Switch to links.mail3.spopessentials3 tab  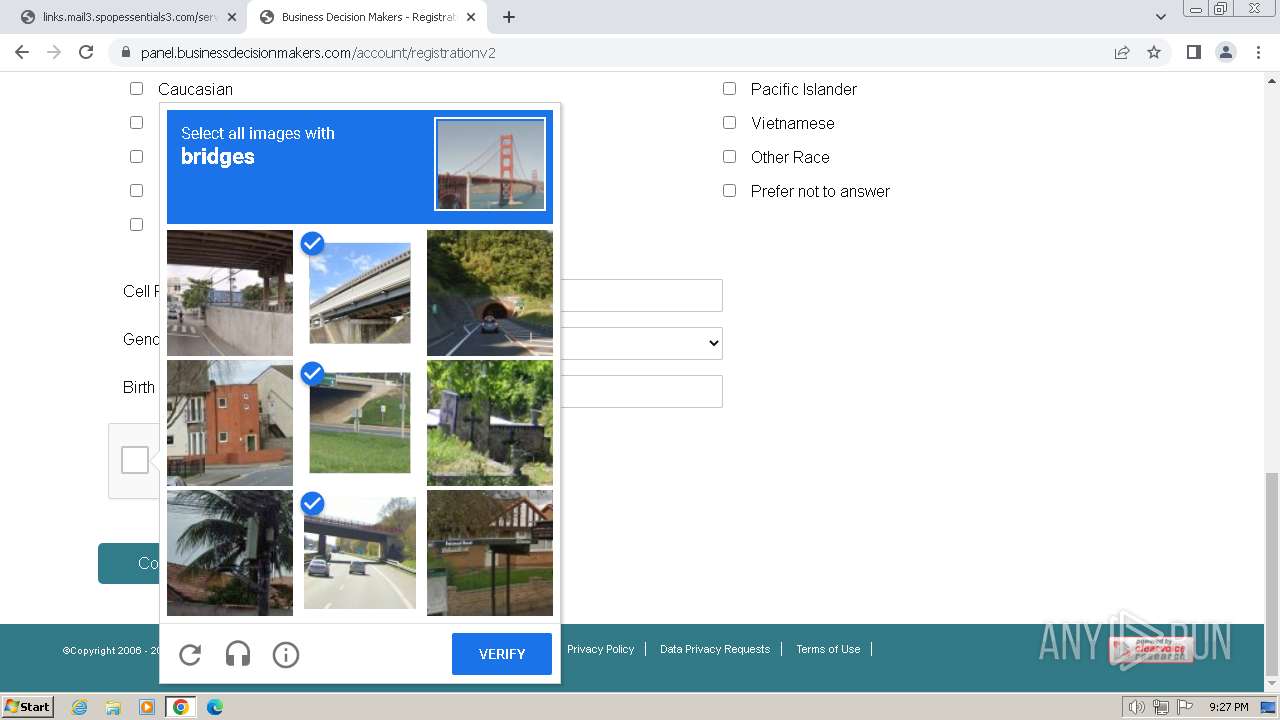(127, 17)
